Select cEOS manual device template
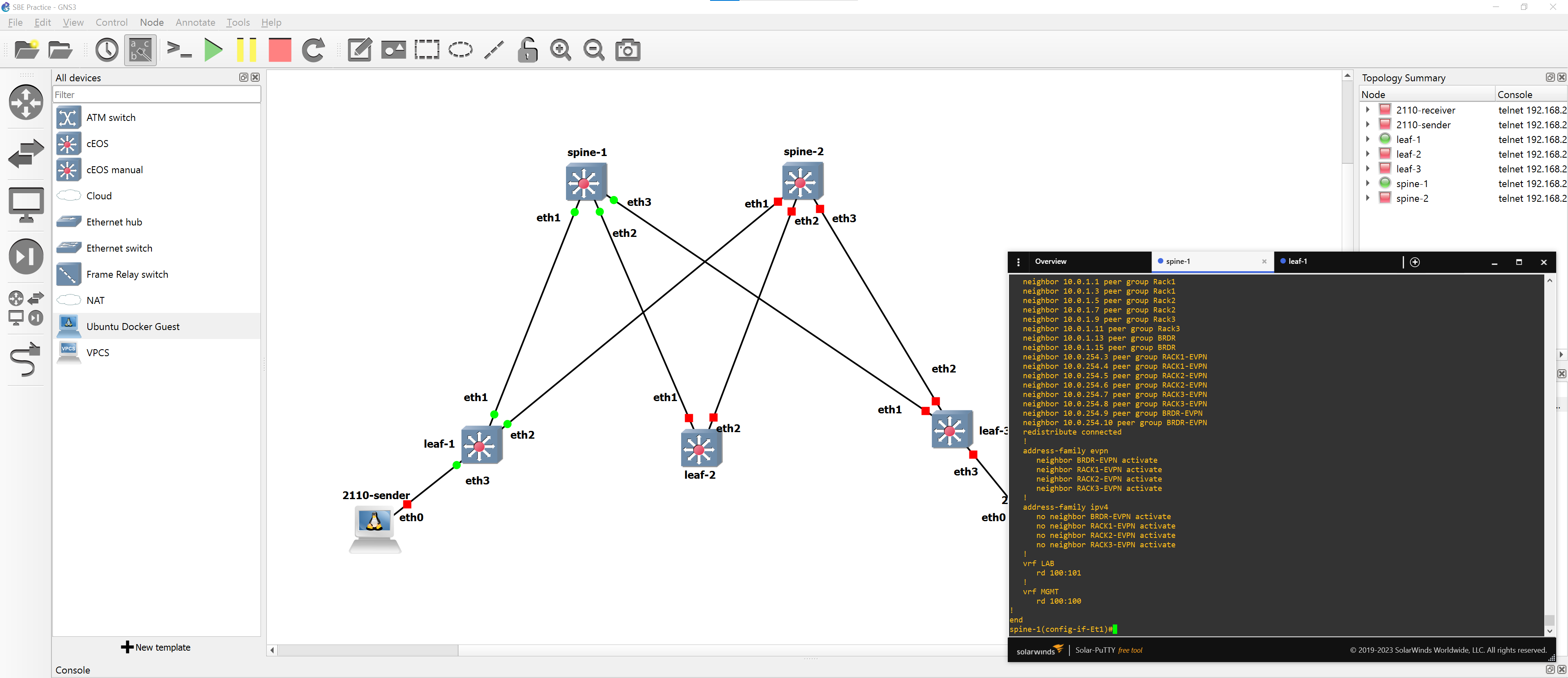The width and height of the screenshot is (1568, 678). coord(157,170)
